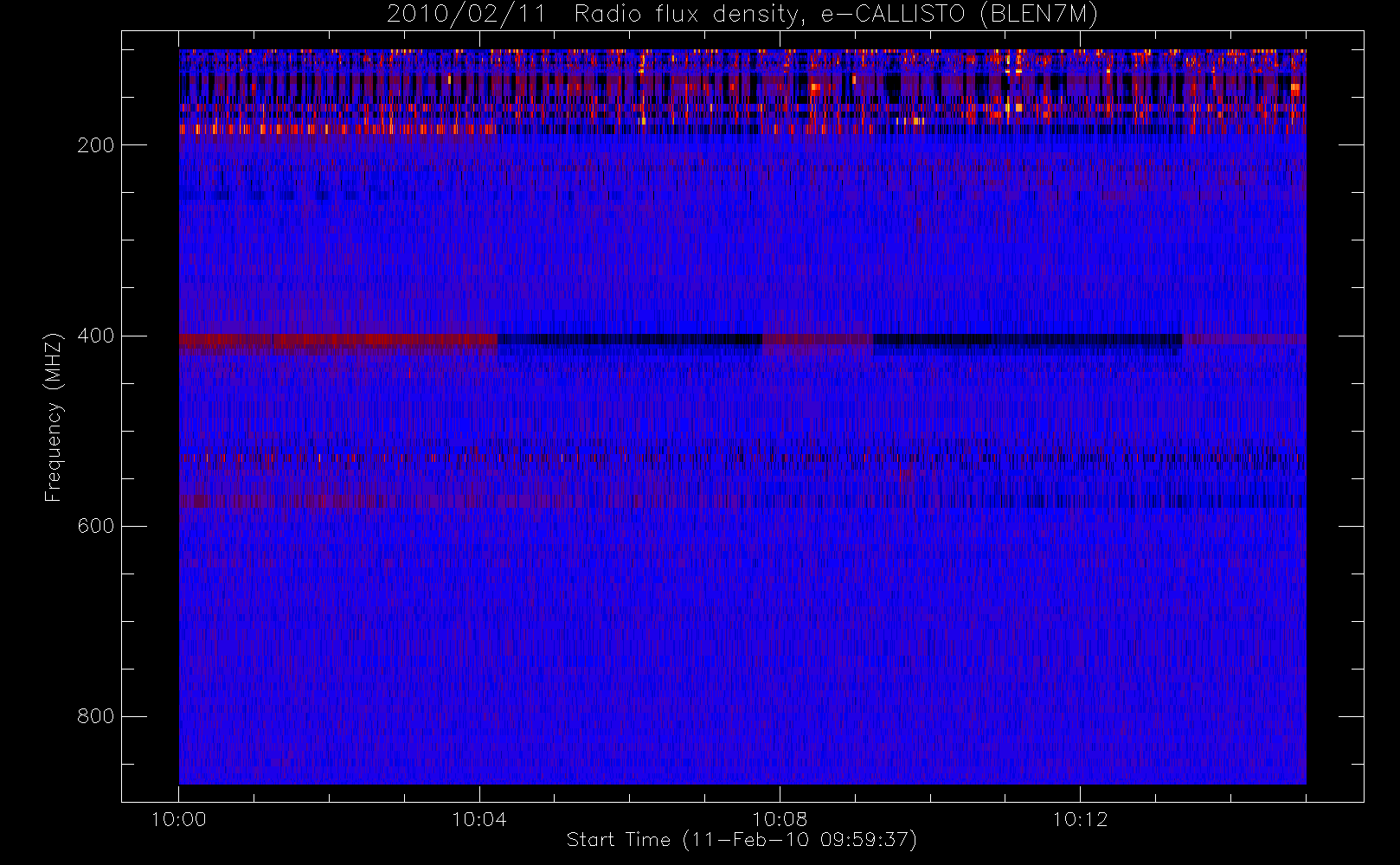Click the 10:04 time tick label

pyautogui.click(x=478, y=819)
